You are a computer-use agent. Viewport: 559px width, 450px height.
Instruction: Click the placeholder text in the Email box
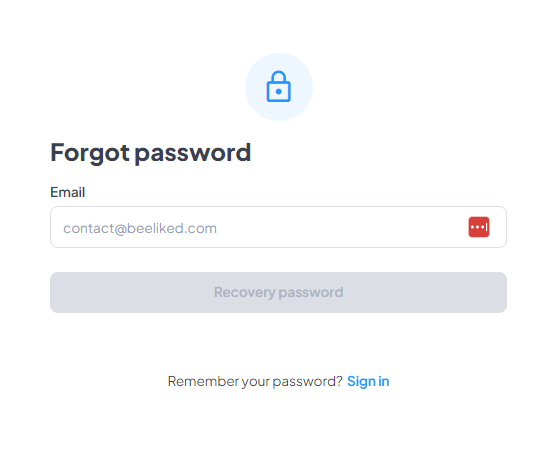140,228
